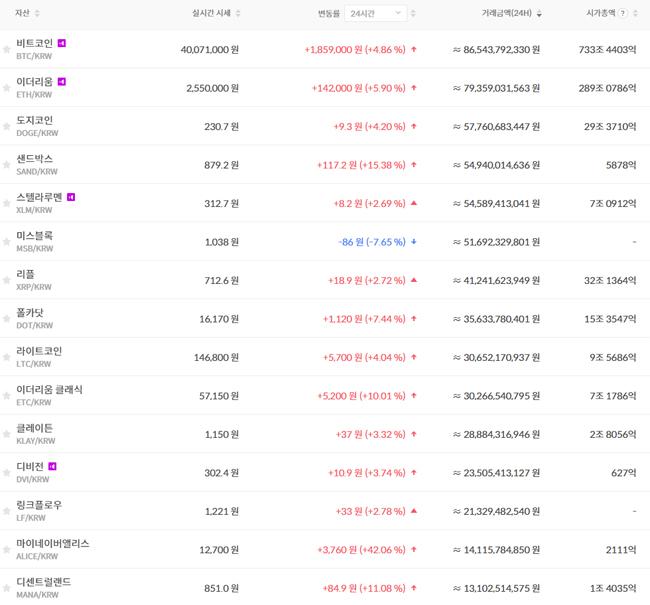
Task: Sort by 거래금액(24H) column arrow
Action: click(540, 14)
